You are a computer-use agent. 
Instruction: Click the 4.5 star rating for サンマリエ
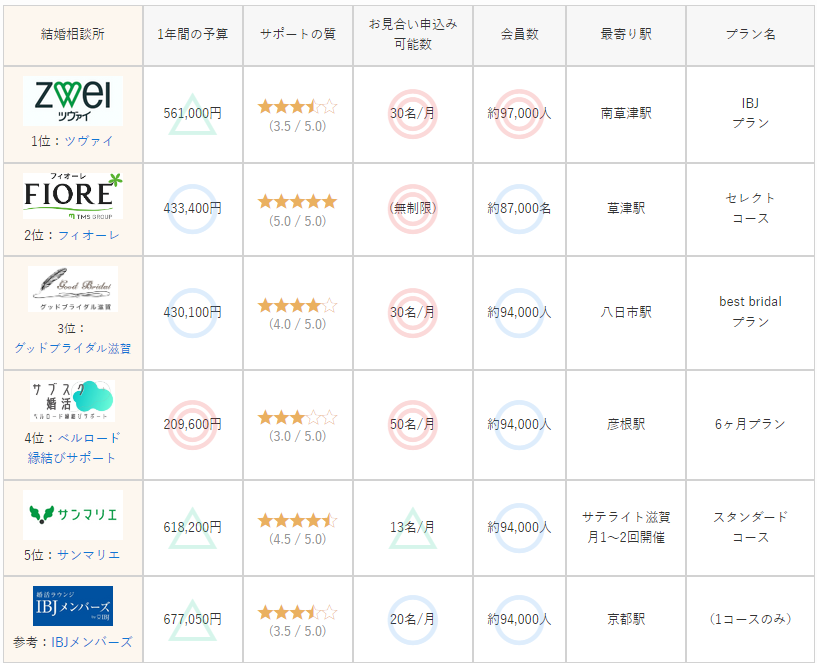(x=297, y=520)
